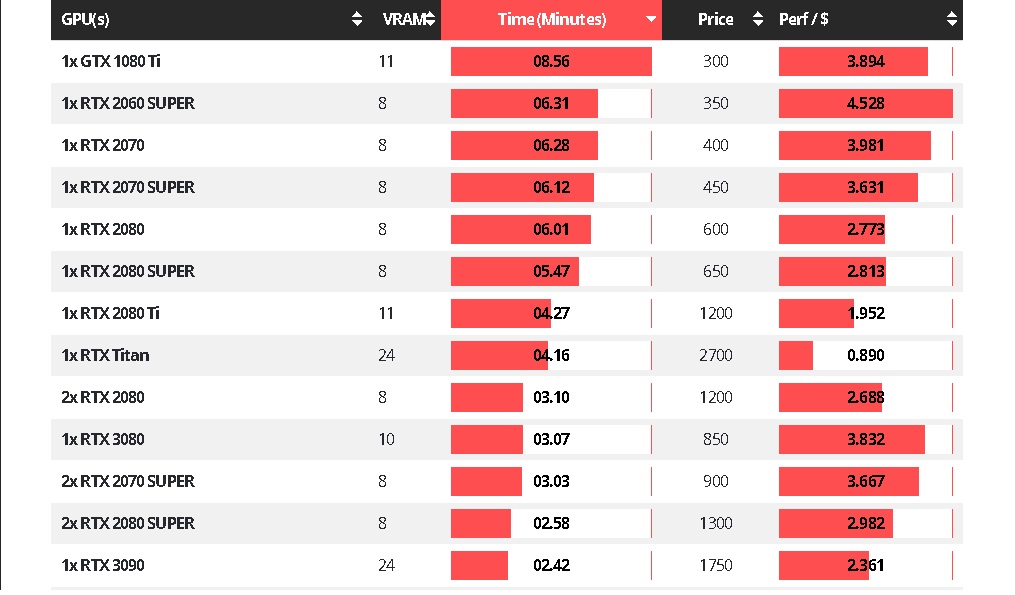The height and width of the screenshot is (595, 1015).
Task: Click the sort arrows next to VRAM
Action: [430, 19]
